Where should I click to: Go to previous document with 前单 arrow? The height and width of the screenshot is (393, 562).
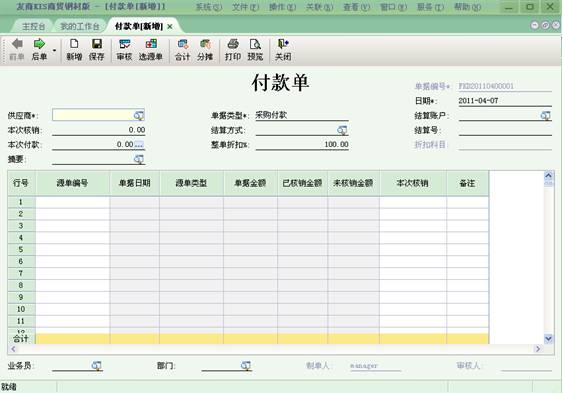coord(17,49)
